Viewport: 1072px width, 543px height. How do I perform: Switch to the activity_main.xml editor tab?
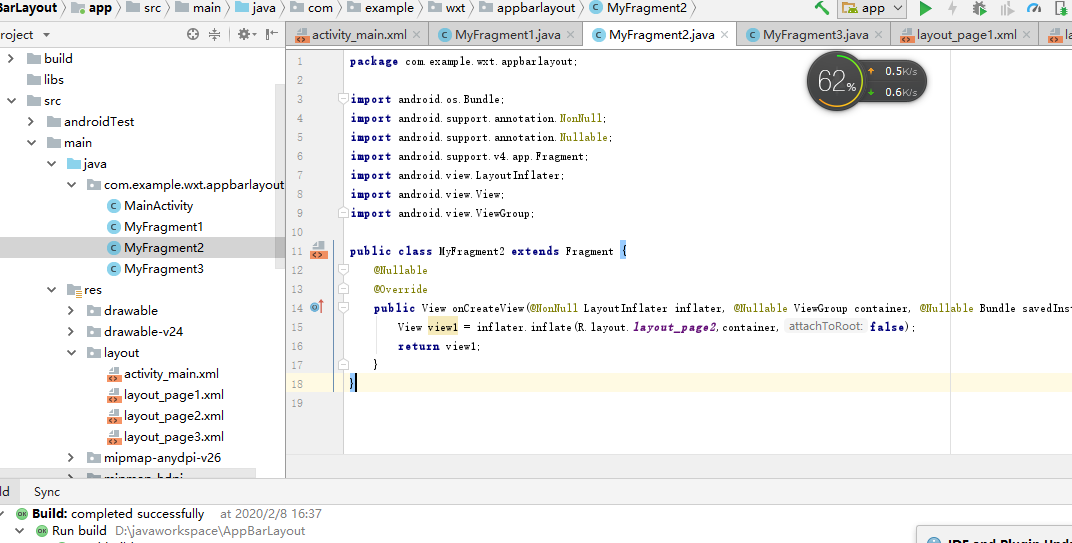[x=359, y=35]
